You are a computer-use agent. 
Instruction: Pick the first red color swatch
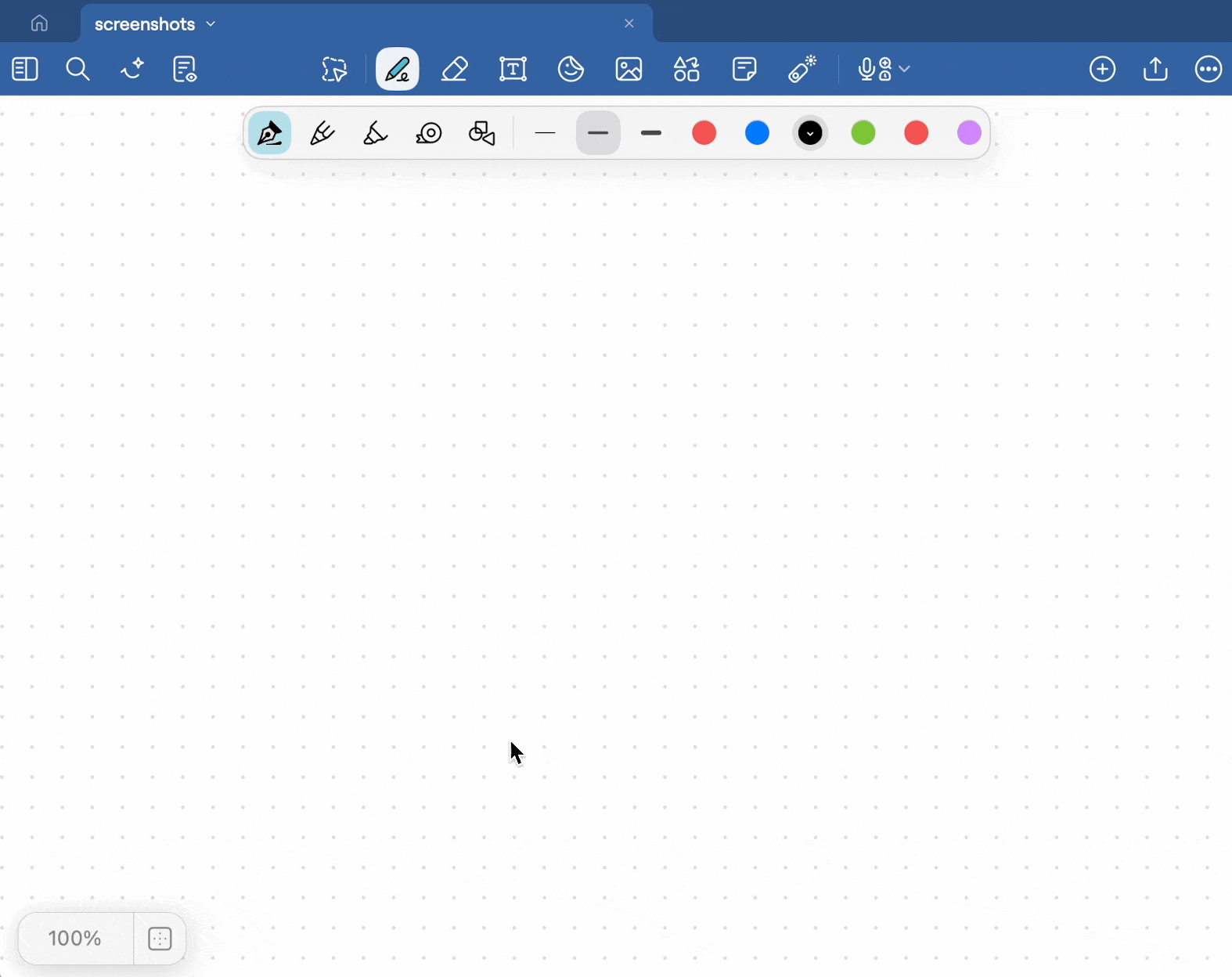pos(704,133)
